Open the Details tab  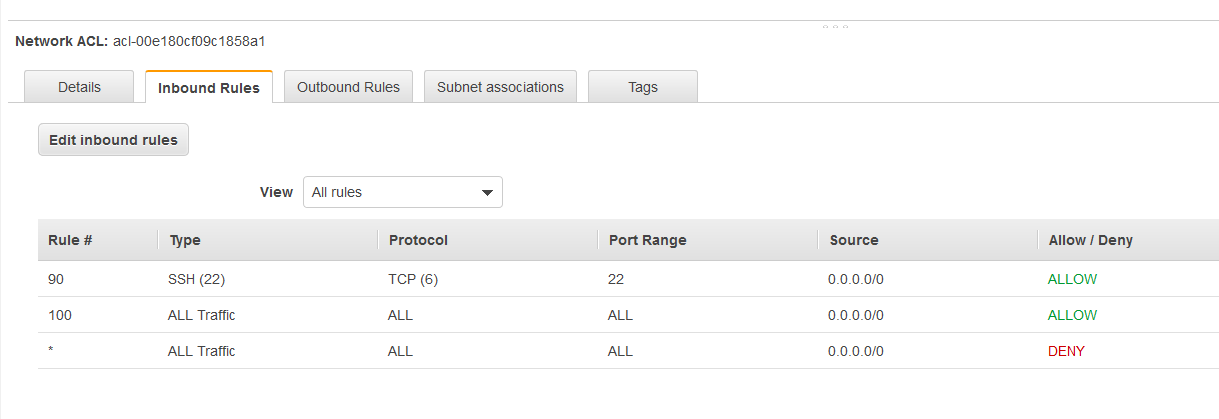[x=79, y=87]
